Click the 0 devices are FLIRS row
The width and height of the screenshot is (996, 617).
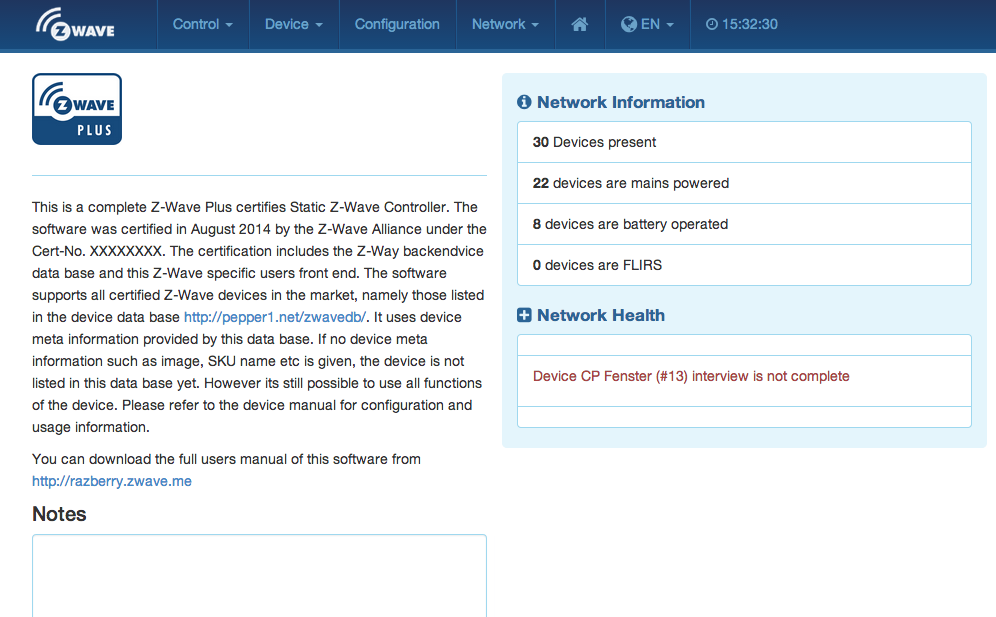pos(744,265)
